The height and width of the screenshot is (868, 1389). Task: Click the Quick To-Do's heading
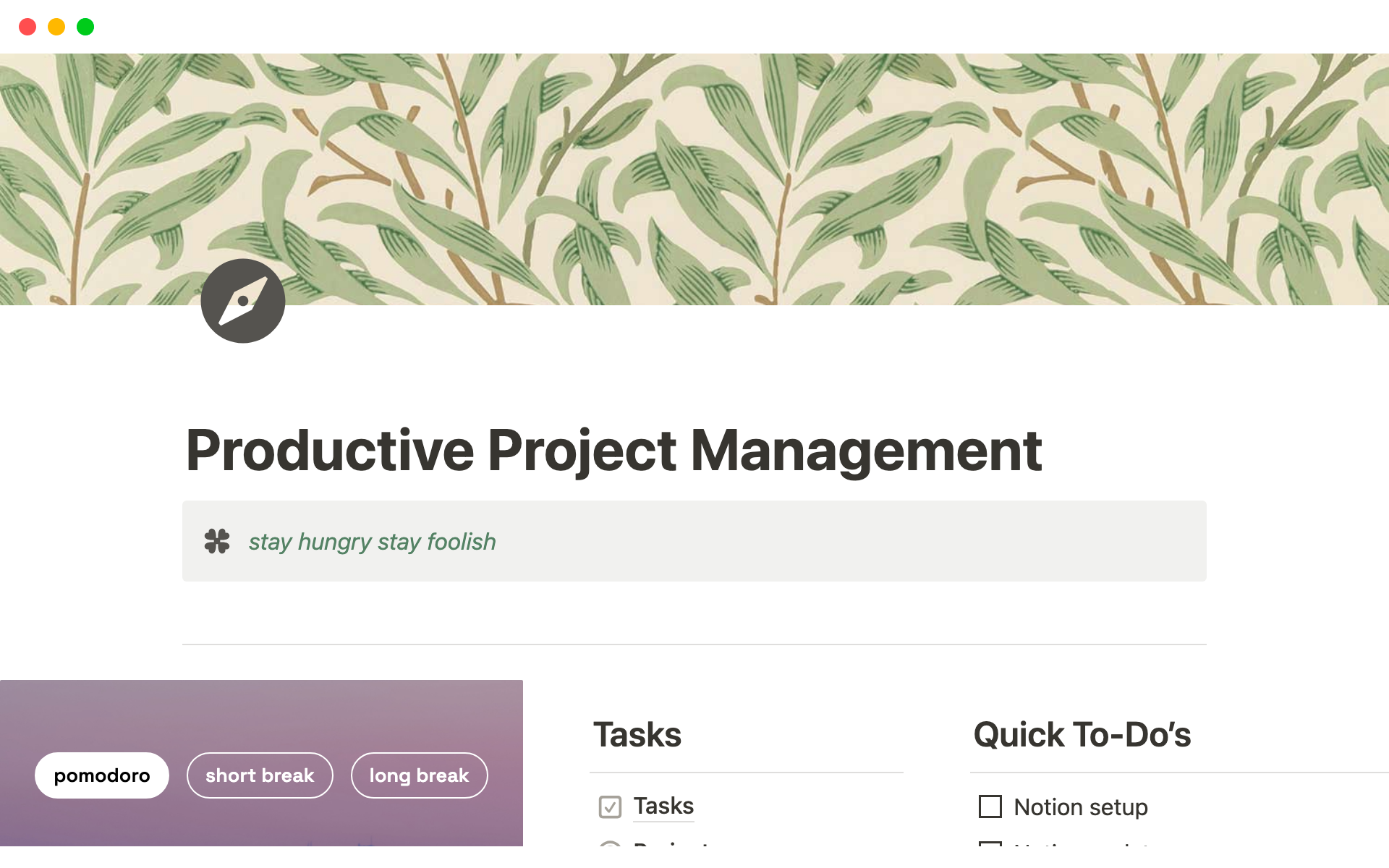click(1082, 735)
